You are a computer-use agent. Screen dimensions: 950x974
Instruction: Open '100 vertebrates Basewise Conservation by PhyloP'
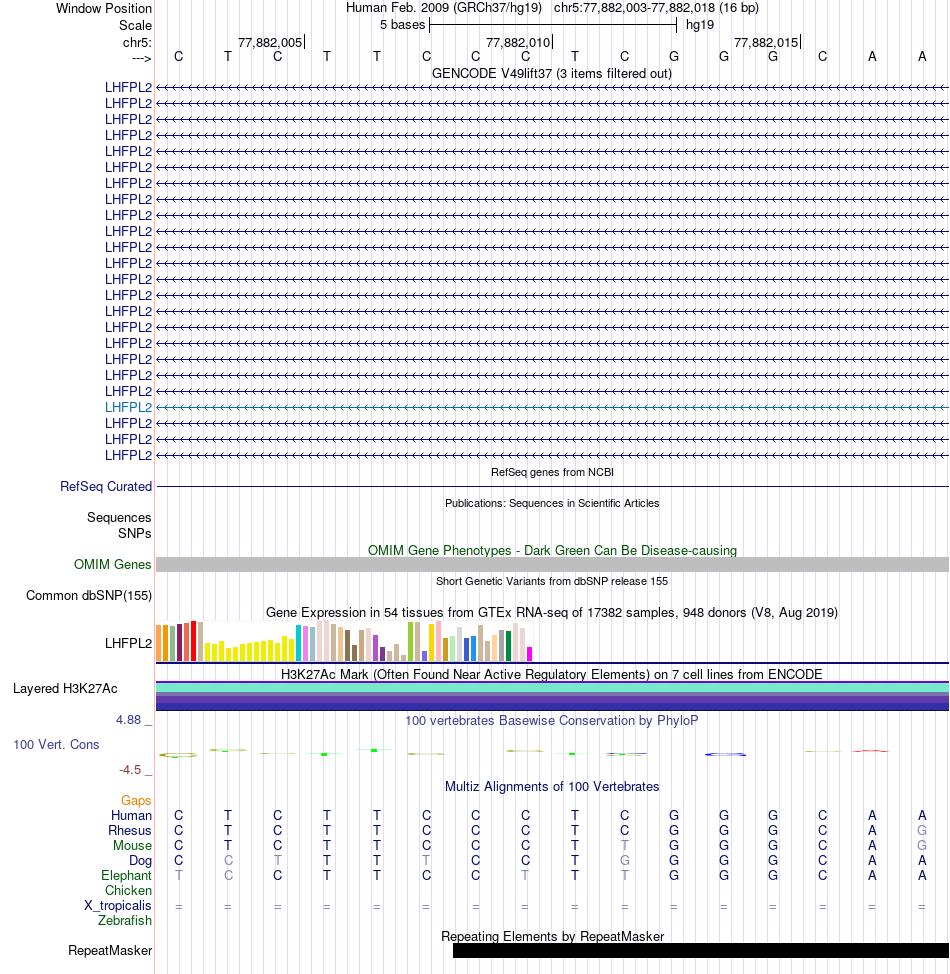552,721
